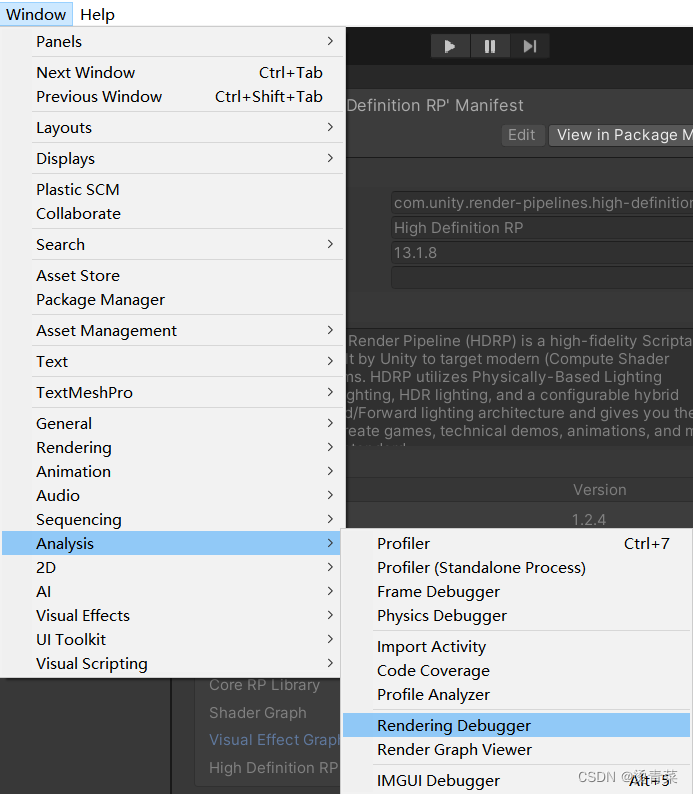Expand the UI Toolkit submenu
The image size is (693, 794).
tap(173, 640)
